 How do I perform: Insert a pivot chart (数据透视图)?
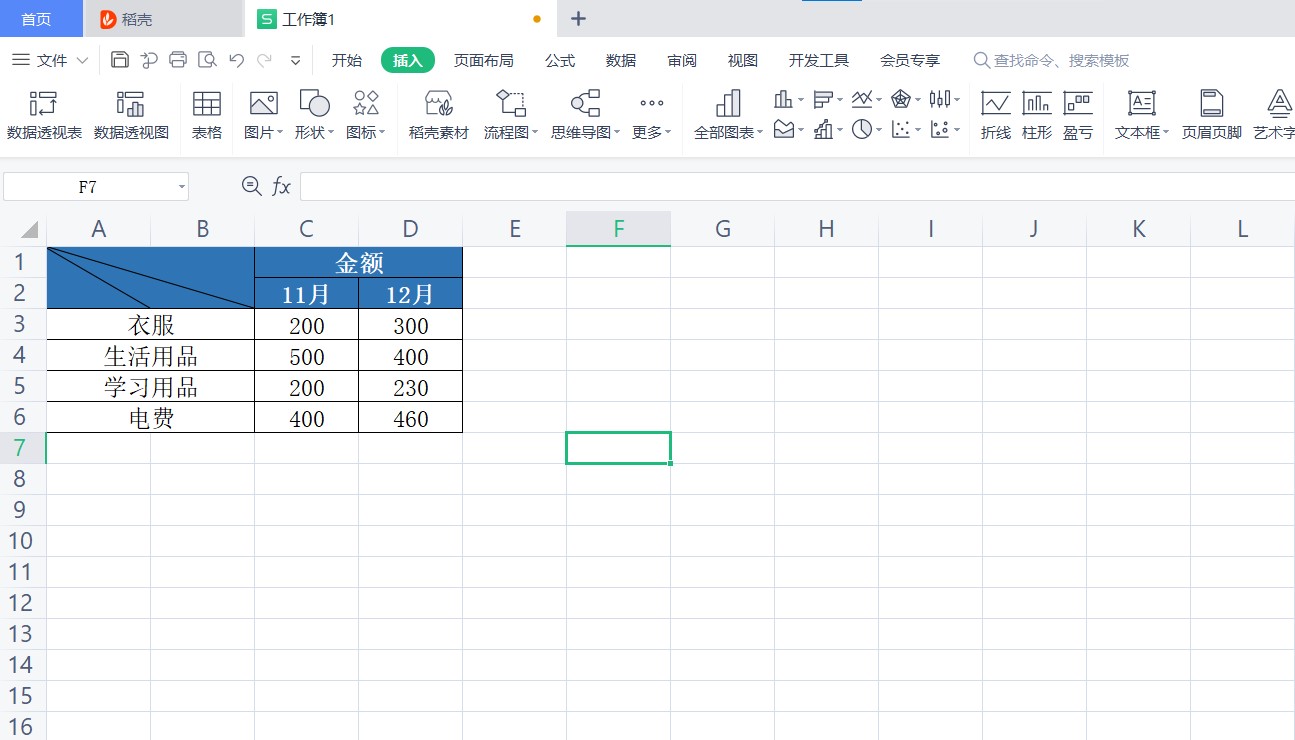tap(131, 115)
